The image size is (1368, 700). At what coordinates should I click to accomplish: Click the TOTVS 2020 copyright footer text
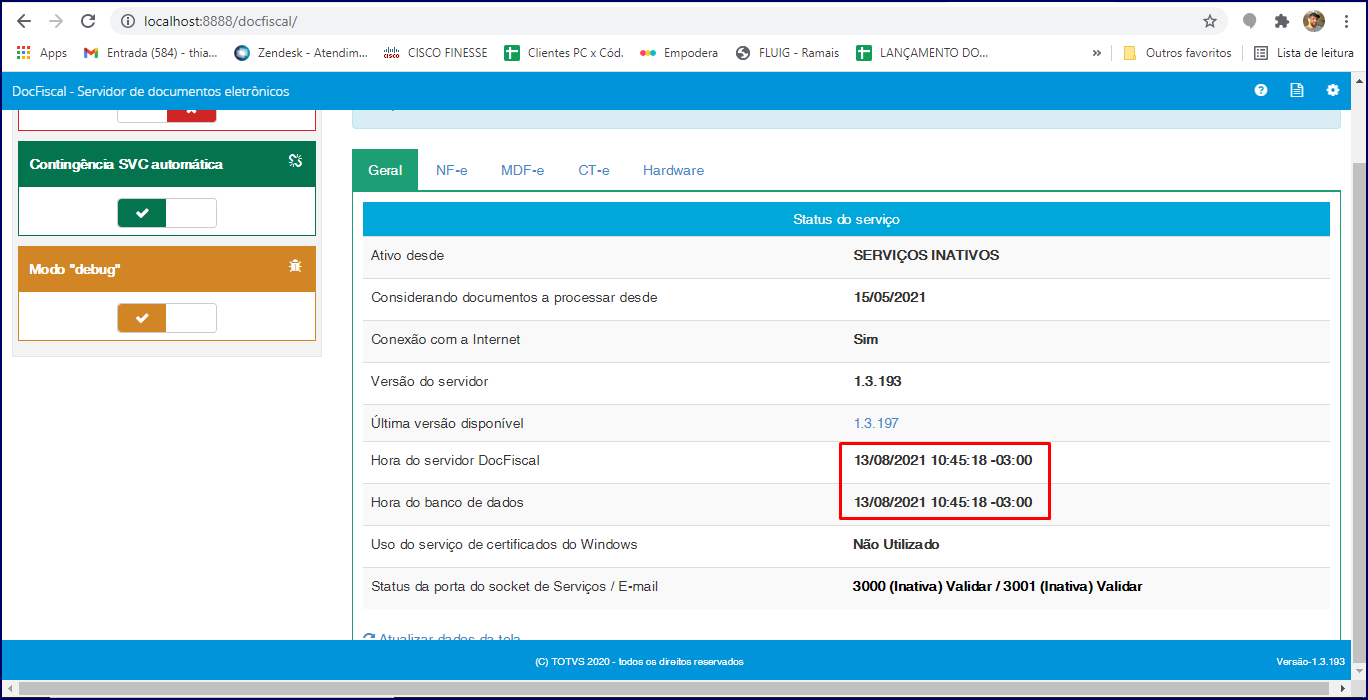640,662
